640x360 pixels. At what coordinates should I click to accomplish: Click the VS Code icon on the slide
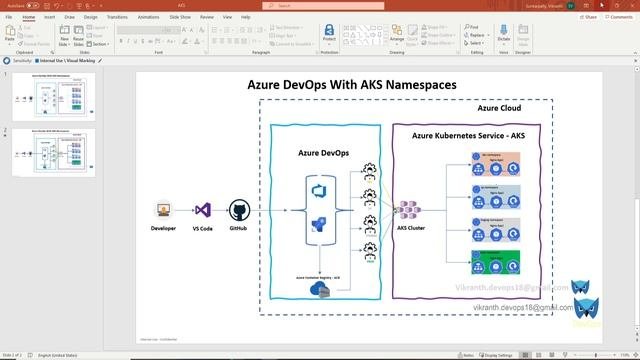pos(203,210)
